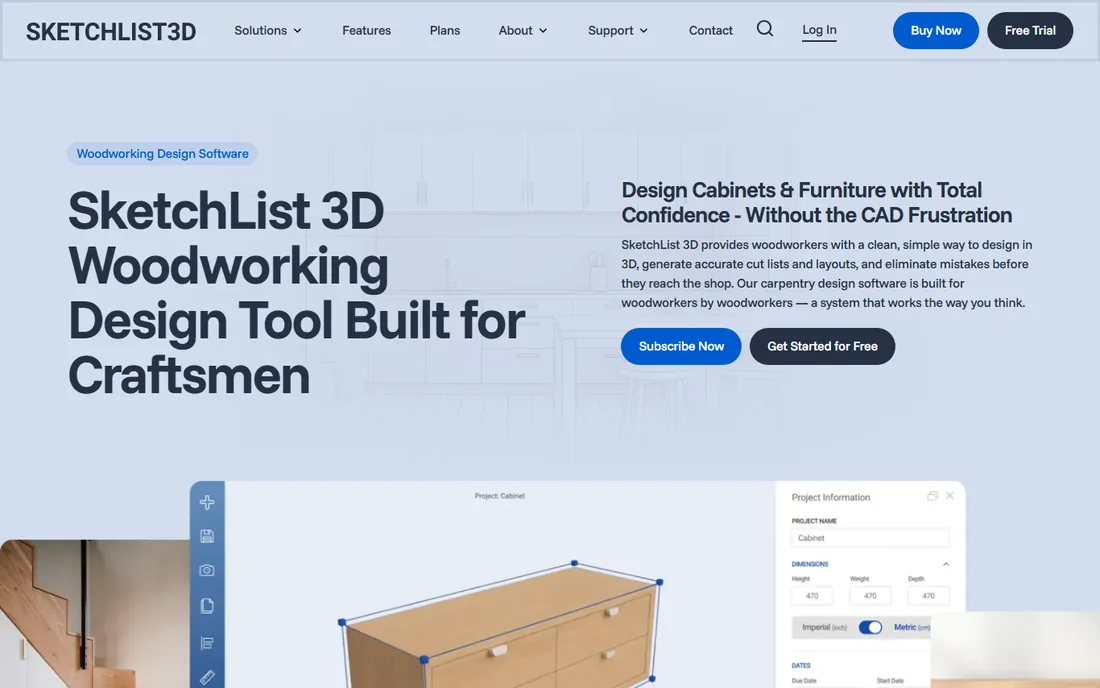Click the DATES section label
This screenshot has height=688, width=1100.
801,666
